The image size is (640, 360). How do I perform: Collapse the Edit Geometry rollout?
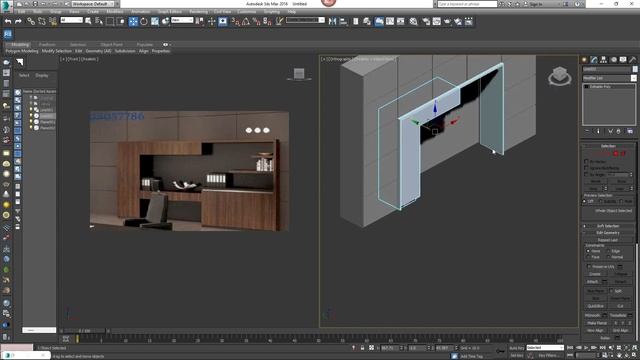pyautogui.click(x=608, y=233)
